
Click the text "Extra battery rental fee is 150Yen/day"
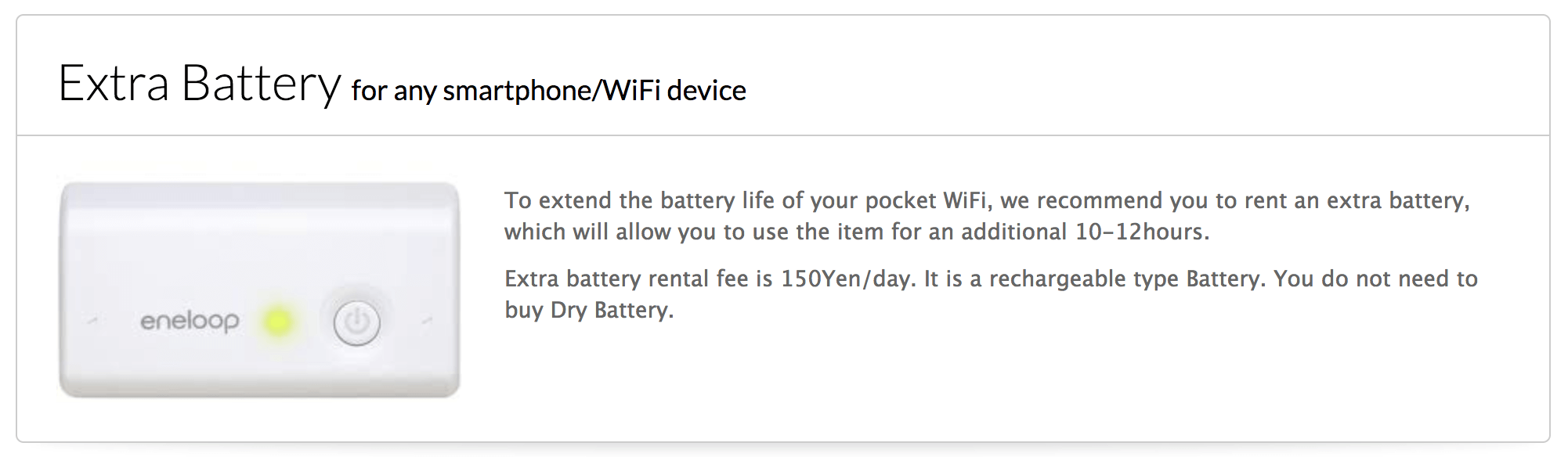708,279
